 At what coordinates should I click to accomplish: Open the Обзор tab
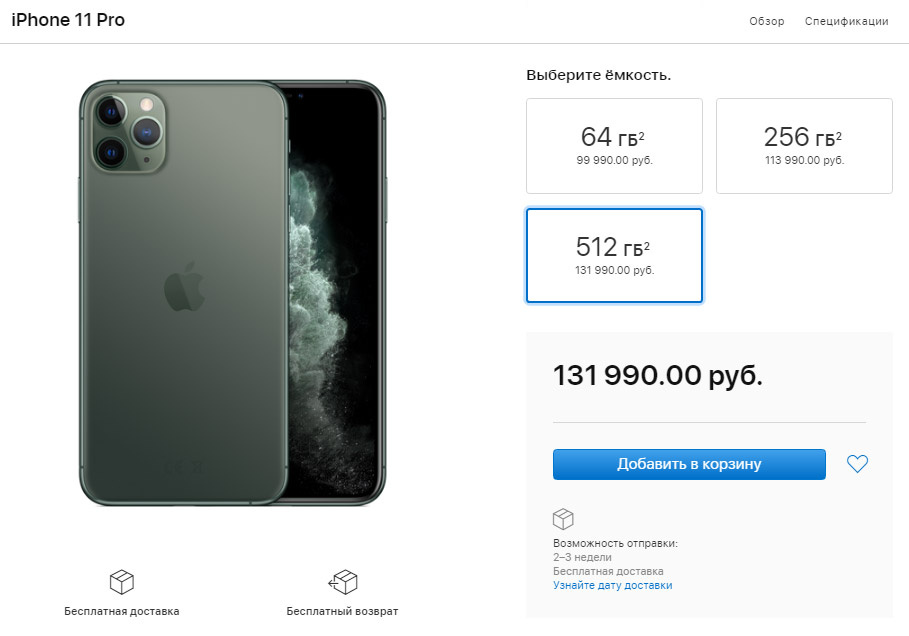pyautogui.click(x=766, y=21)
